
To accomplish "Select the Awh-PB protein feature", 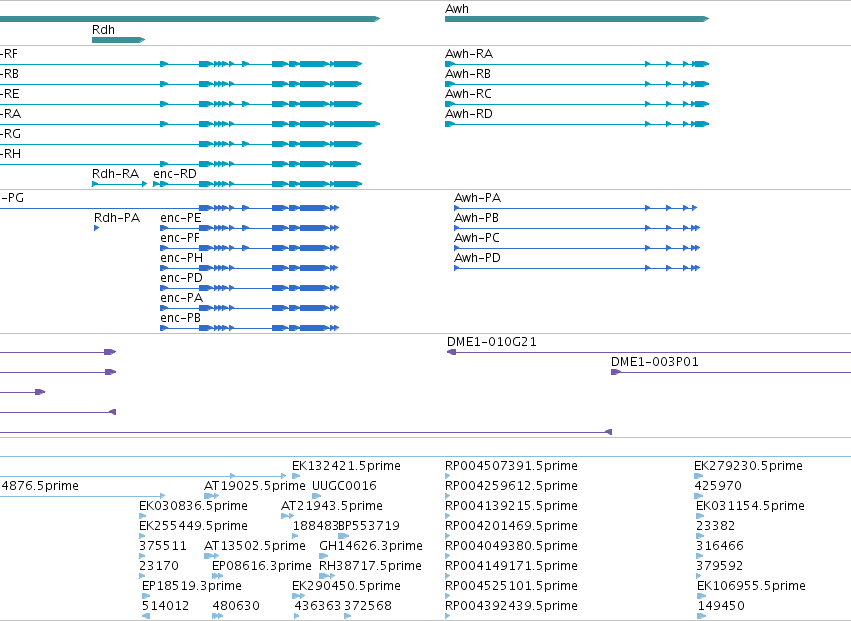I will 577,228.
